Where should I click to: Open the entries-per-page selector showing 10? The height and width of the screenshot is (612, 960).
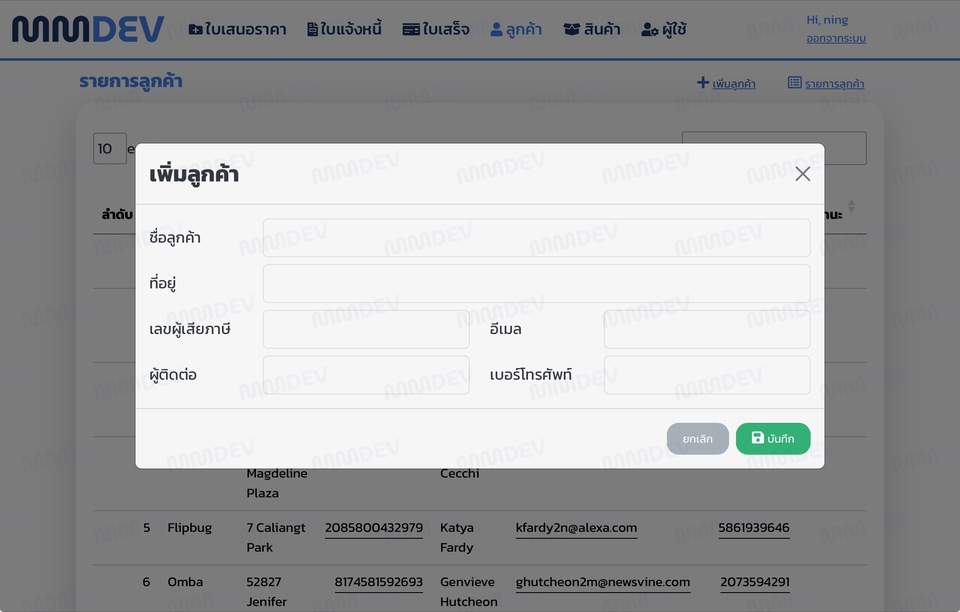(x=109, y=147)
